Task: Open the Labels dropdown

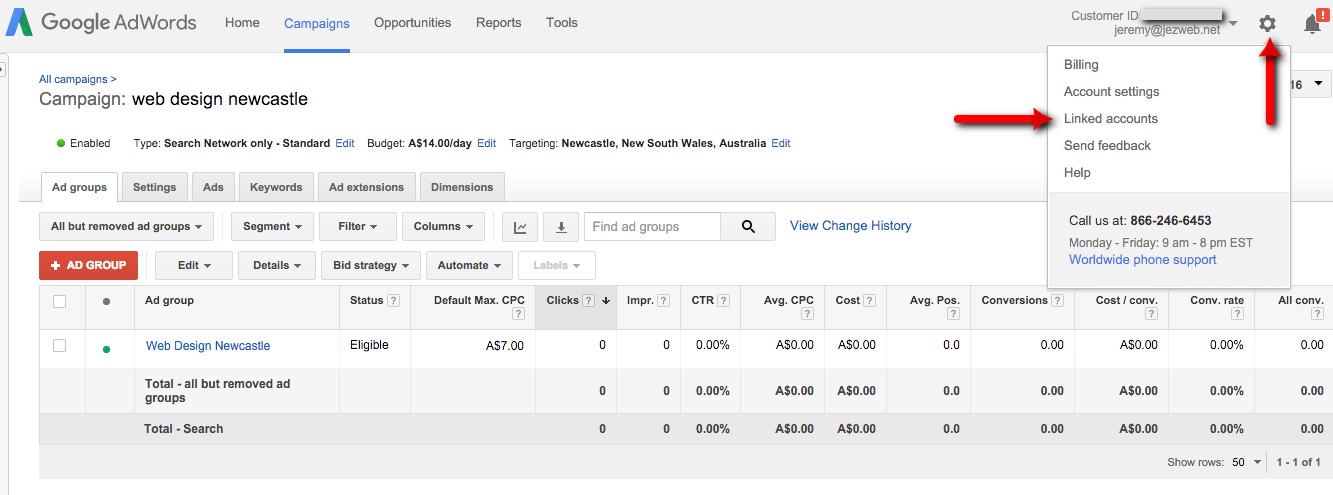Action: point(557,266)
